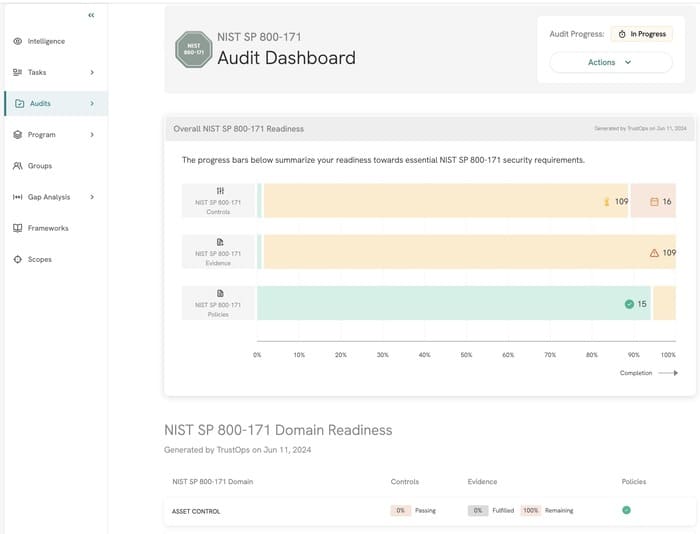Click 'Generated by TrustOps on Jun 11, 2024' subtitle
The height and width of the screenshot is (534, 700).
238,450
